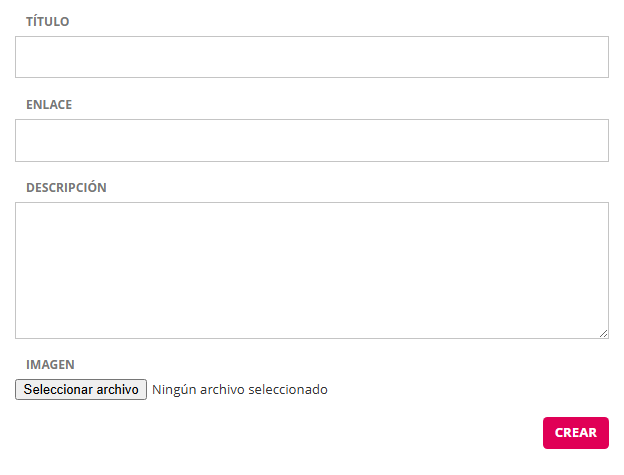Image resolution: width=624 pixels, height=475 pixels.
Task: Place cursor in the title box
Action: pyautogui.click(x=311, y=57)
